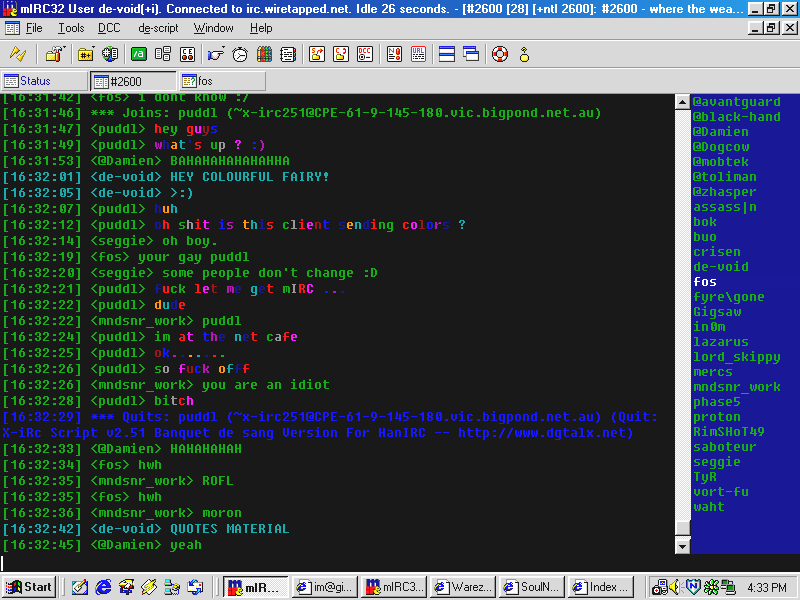The width and height of the screenshot is (800, 600).
Task: Click the Help lifebuoy toolbar icon
Action: (x=499, y=54)
